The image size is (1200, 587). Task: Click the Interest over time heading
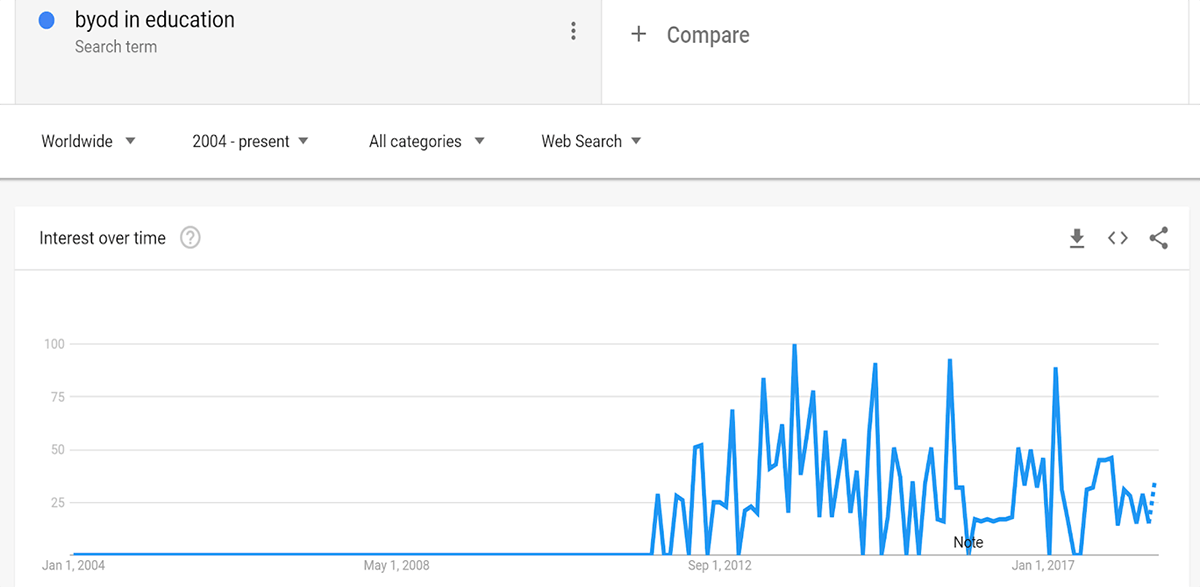point(102,238)
